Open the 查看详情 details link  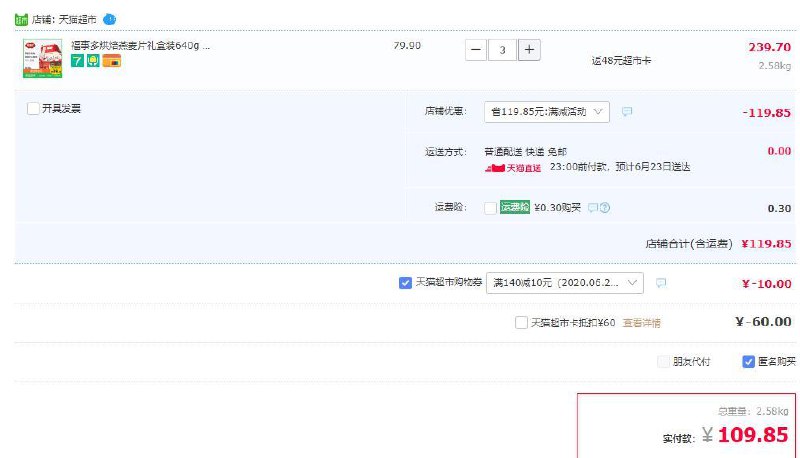[x=641, y=323]
